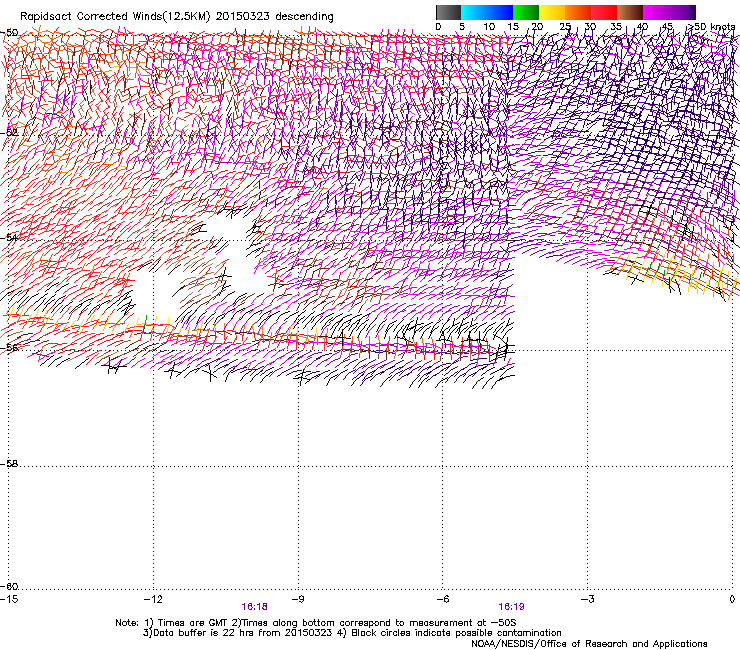Click the NOAA/NESDIS credit text
Viewport: 740px width, 650px height.
589,644
